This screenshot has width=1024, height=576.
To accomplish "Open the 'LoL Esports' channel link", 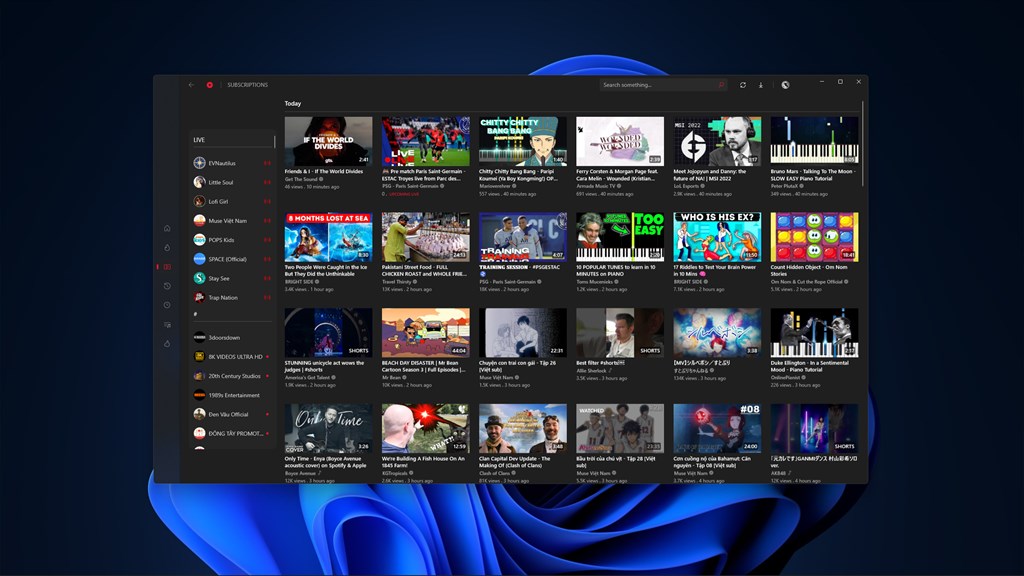I will click(x=687, y=186).
